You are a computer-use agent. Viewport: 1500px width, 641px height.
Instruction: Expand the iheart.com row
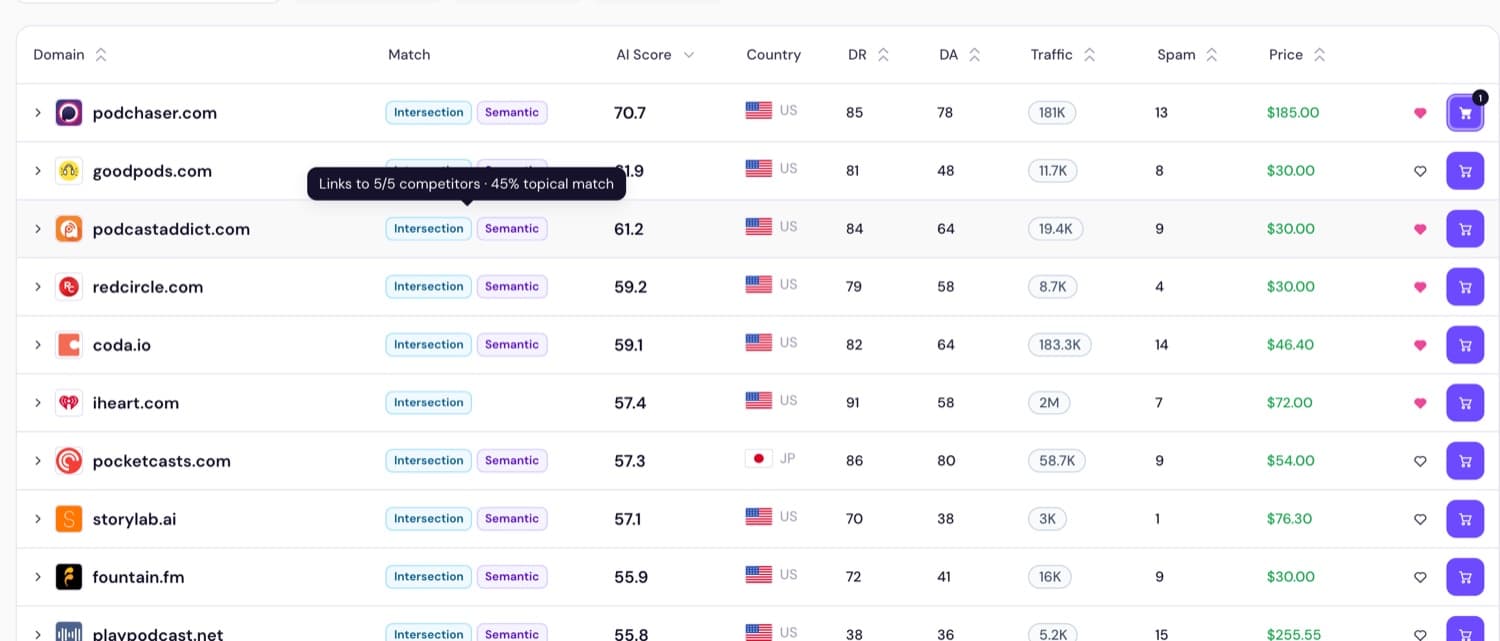pyautogui.click(x=38, y=403)
